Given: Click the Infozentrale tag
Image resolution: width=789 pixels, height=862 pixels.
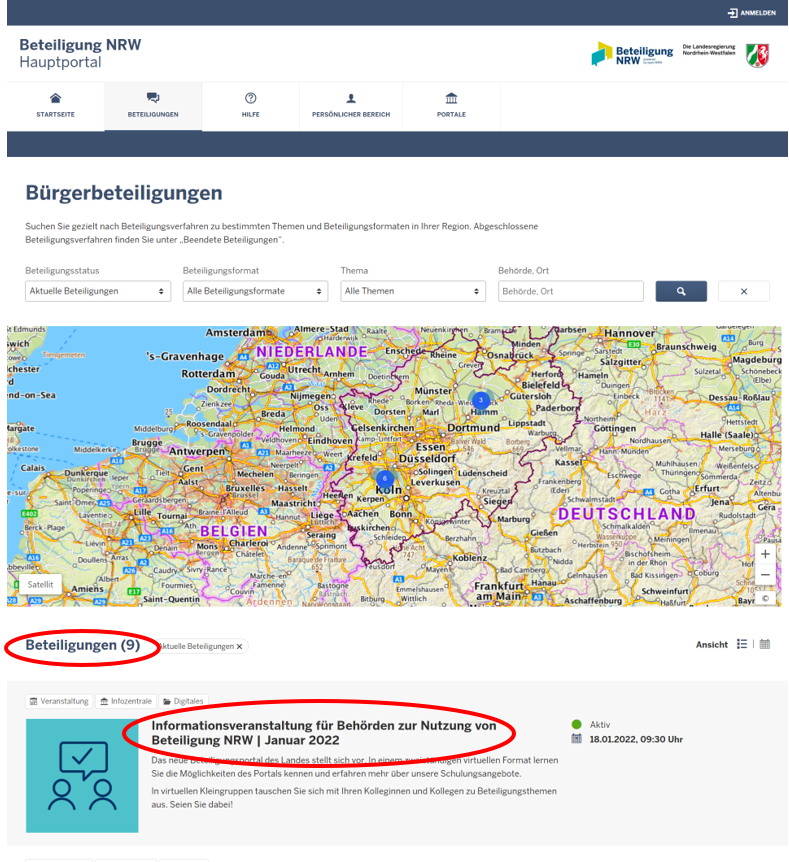Looking at the screenshot, I should pyautogui.click(x=126, y=701).
